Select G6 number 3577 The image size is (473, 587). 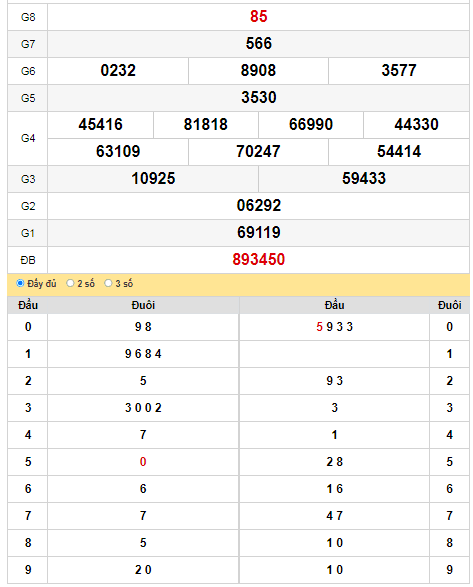pyautogui.click(x=399, y=70)
